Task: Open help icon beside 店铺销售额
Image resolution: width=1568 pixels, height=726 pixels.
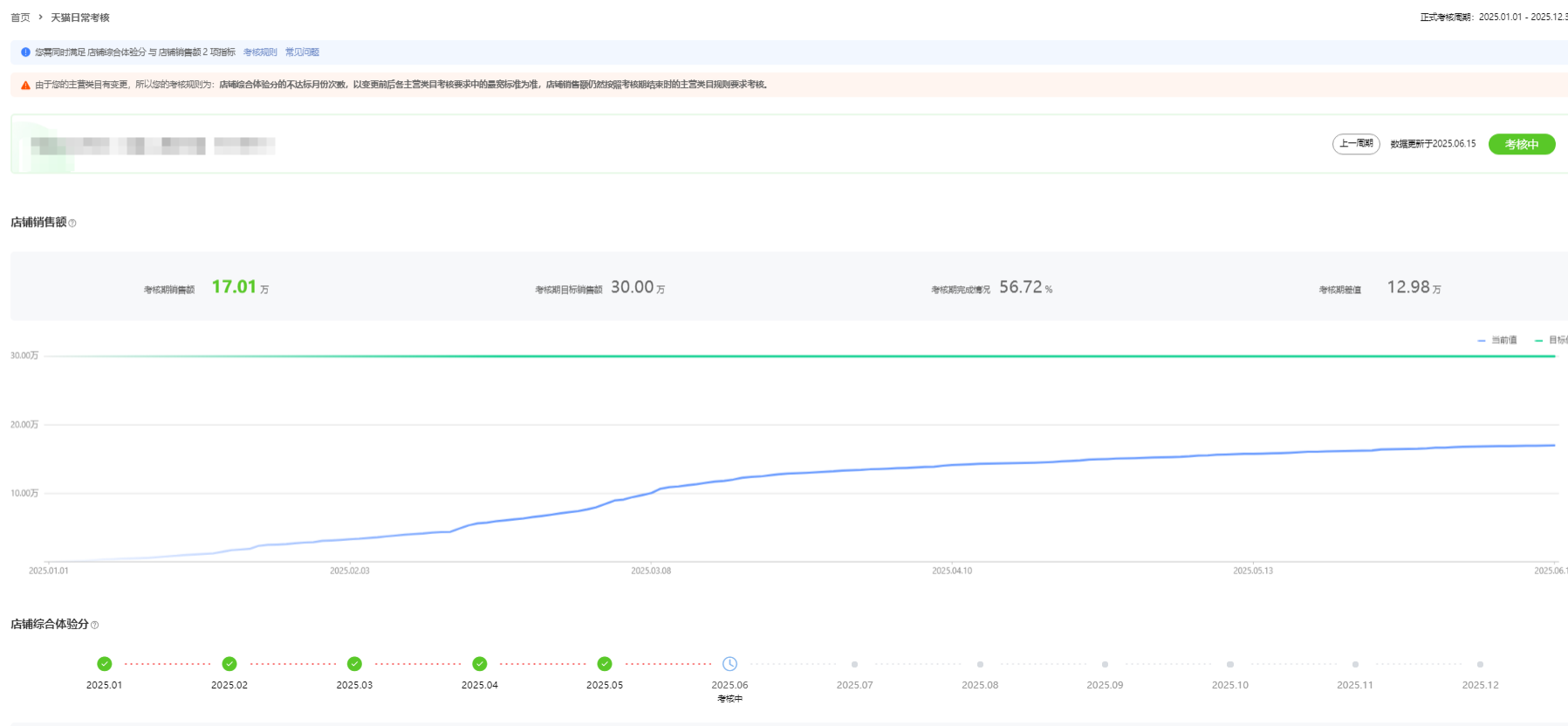Action: [x=72, y=223]
